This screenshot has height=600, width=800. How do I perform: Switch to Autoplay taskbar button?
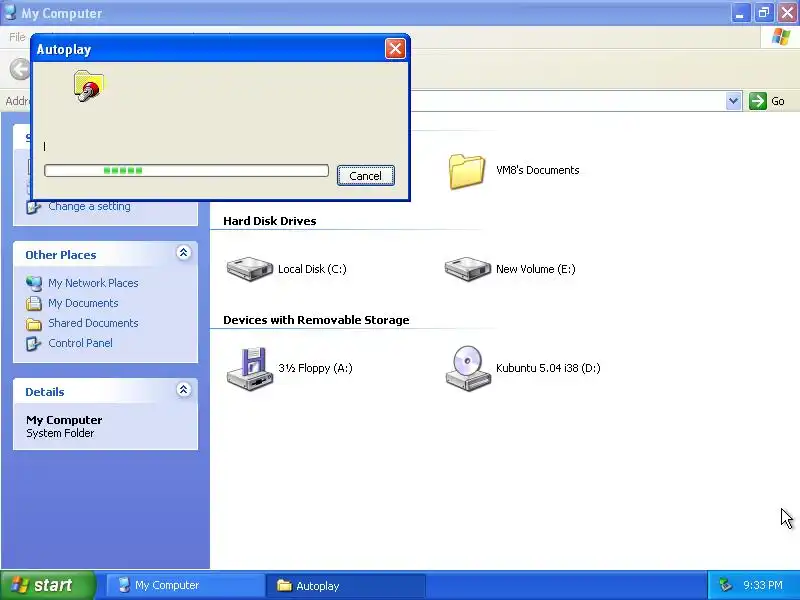click(x=345, y=585)
